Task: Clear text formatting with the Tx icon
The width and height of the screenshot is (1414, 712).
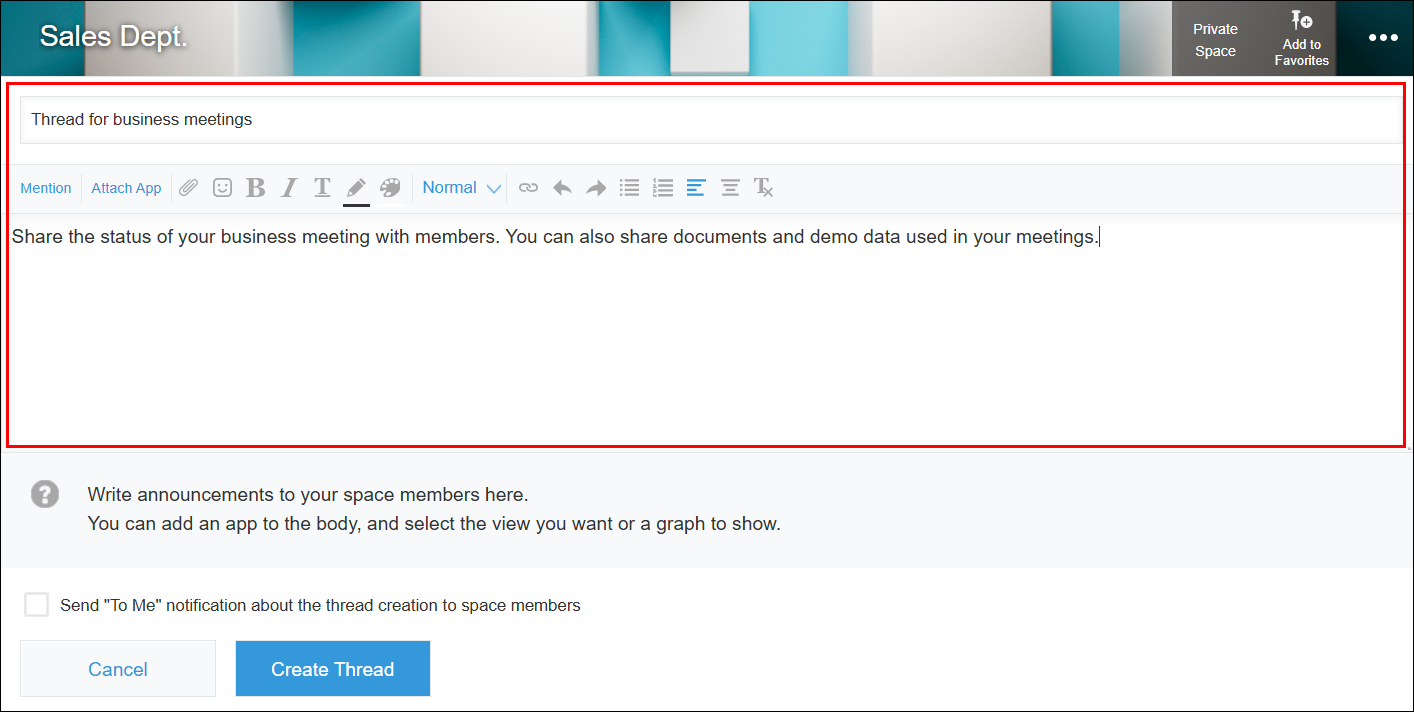Action: click(x=764, y=188)
